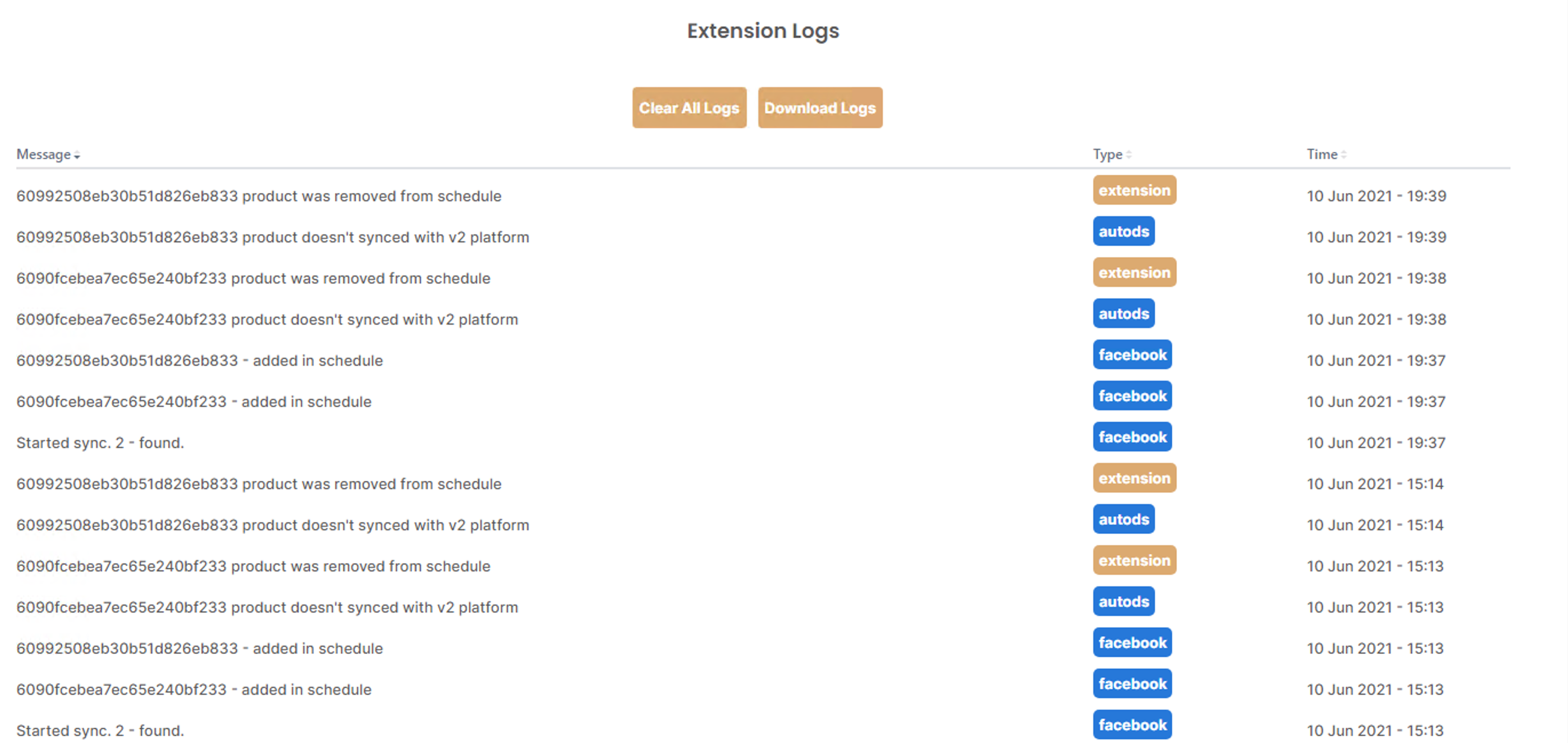Click the autods badge at 19:39
Image resolution: width=1568 pixels, height=743 pixels.
click(1124, 231)
